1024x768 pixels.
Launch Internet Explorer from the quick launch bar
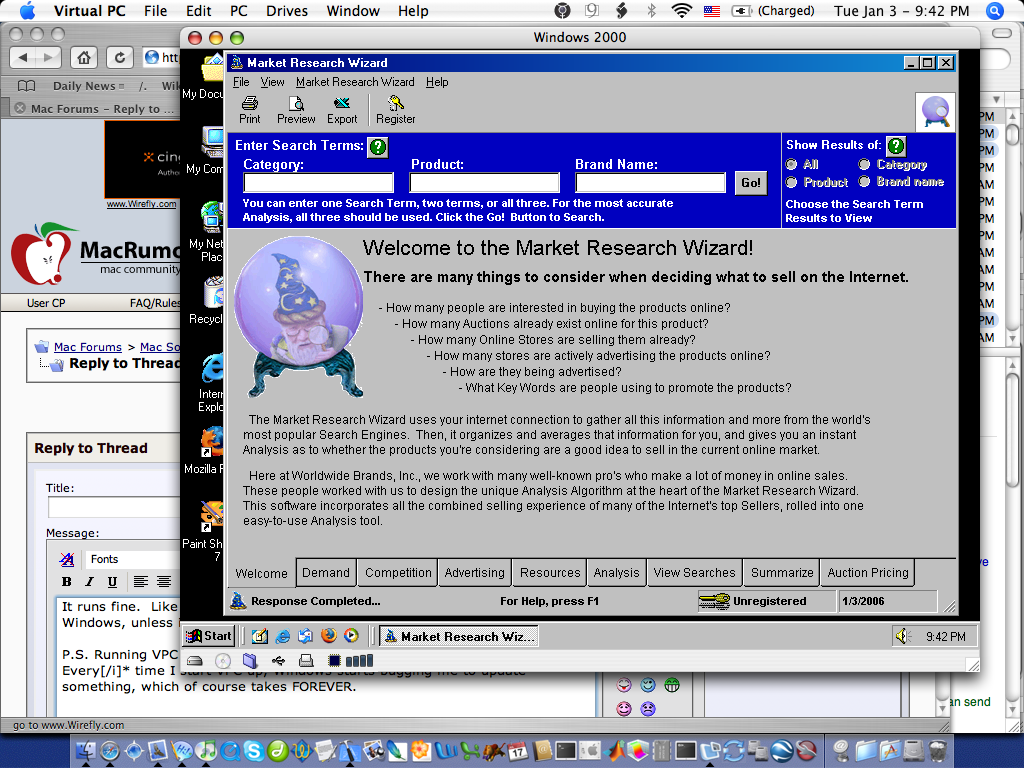point(283,636)
